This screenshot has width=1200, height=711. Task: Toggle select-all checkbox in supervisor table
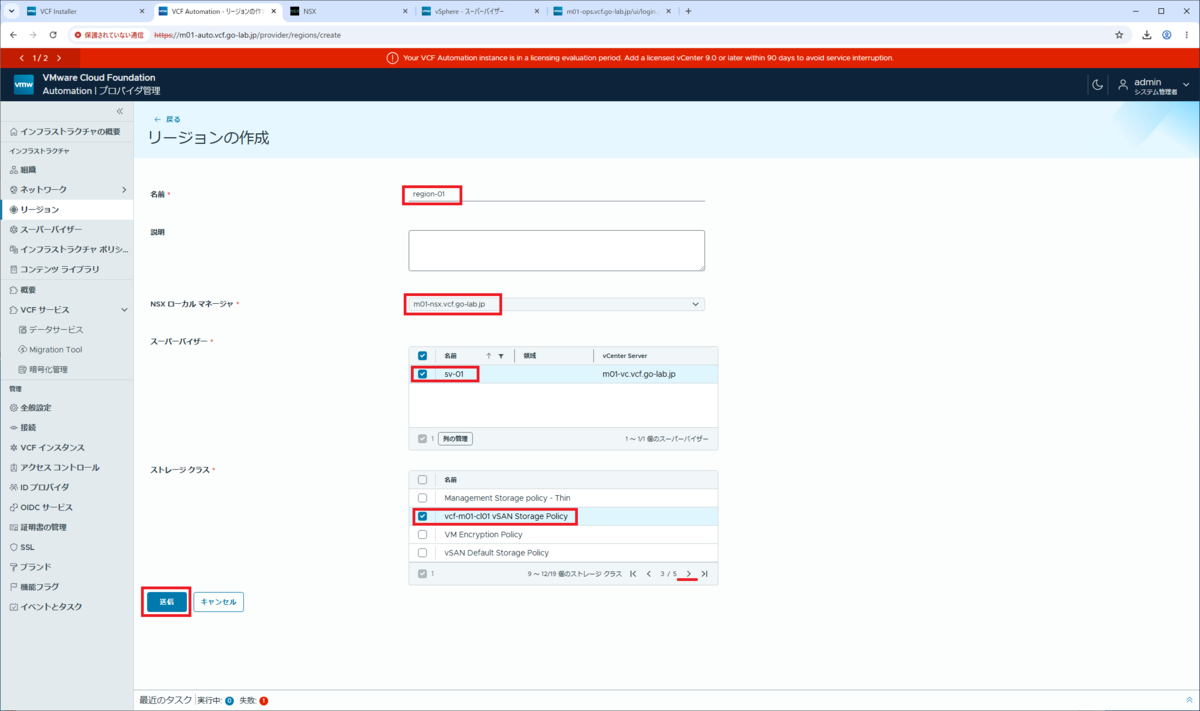[x=422, y=356]
